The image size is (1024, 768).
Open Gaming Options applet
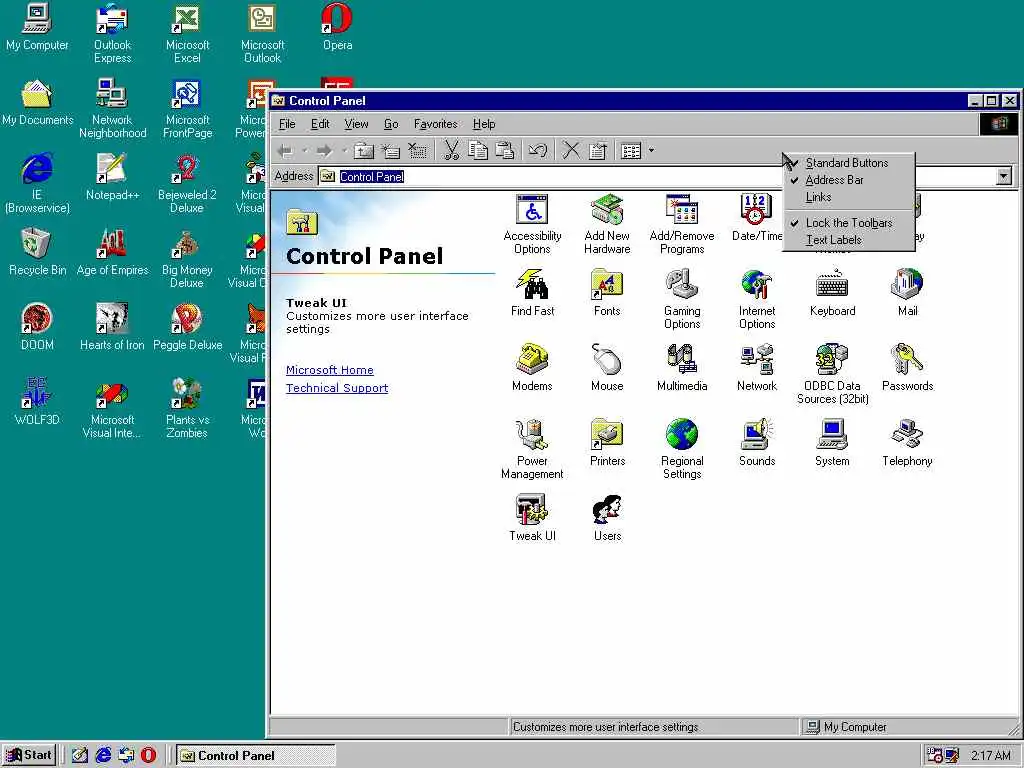coord(682,299)
